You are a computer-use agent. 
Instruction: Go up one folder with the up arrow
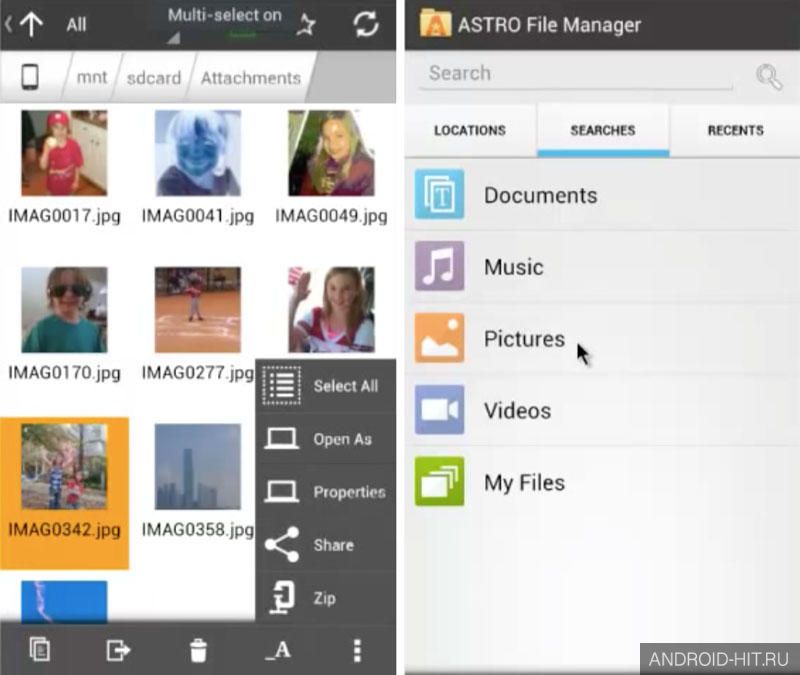coord(32,24)
